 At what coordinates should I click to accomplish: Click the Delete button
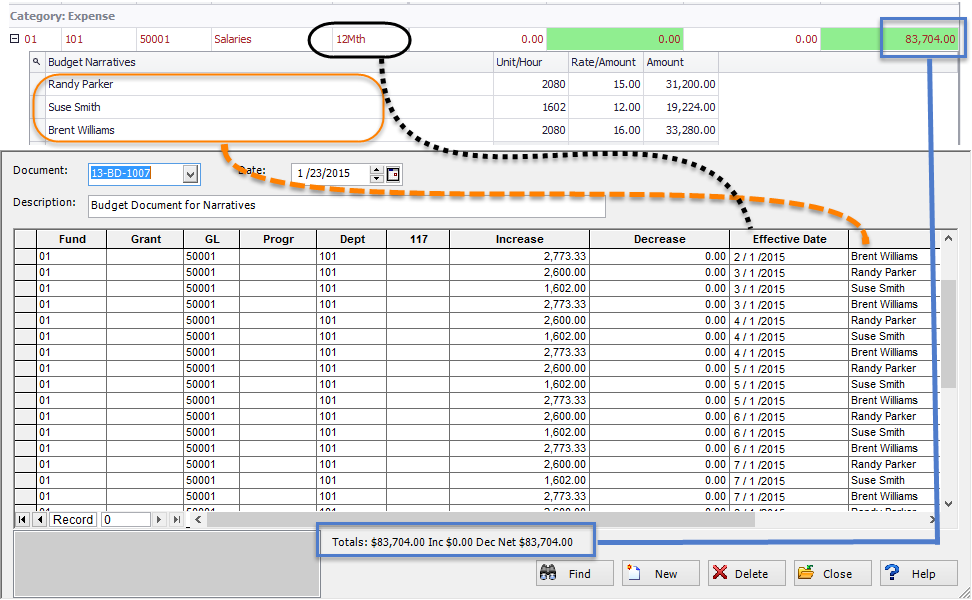coord(740,574)
